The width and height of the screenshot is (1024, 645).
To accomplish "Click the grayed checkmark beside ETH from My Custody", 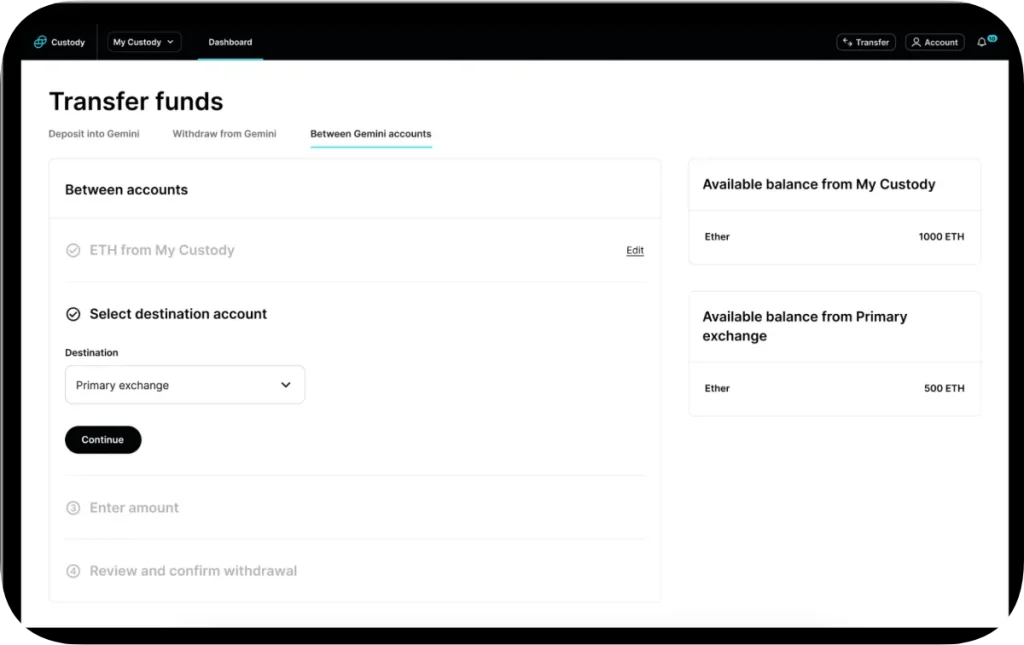I will [x=73, y=250].
